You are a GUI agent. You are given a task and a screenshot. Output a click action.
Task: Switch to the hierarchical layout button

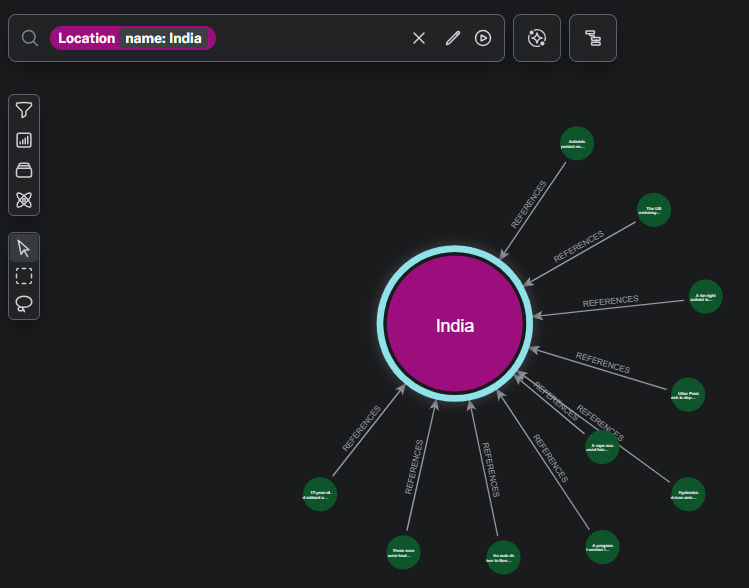click(x=593, y=38)
